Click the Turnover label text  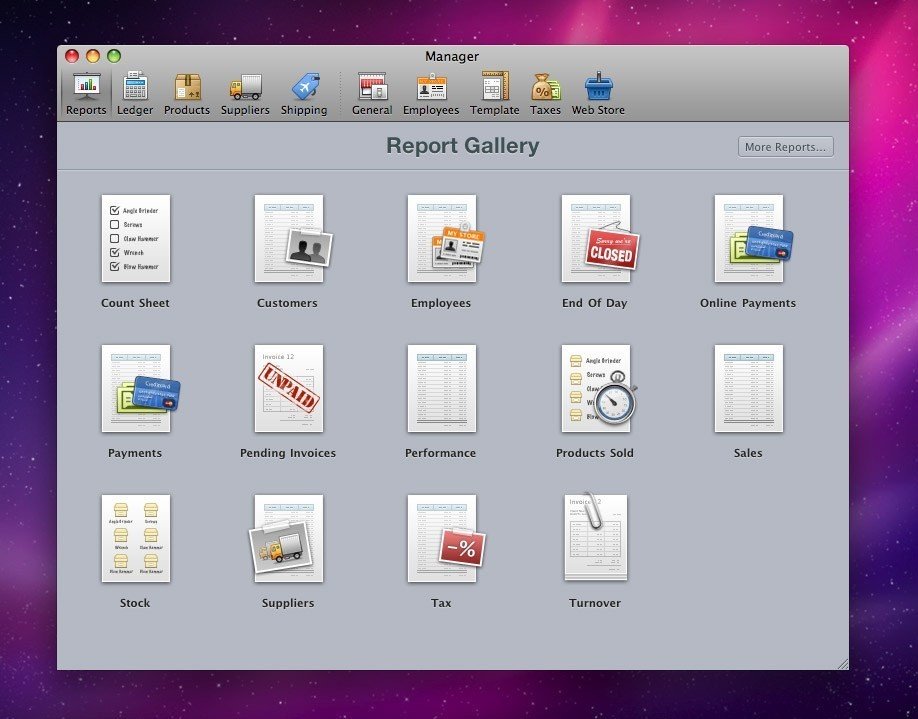(595, 602)
